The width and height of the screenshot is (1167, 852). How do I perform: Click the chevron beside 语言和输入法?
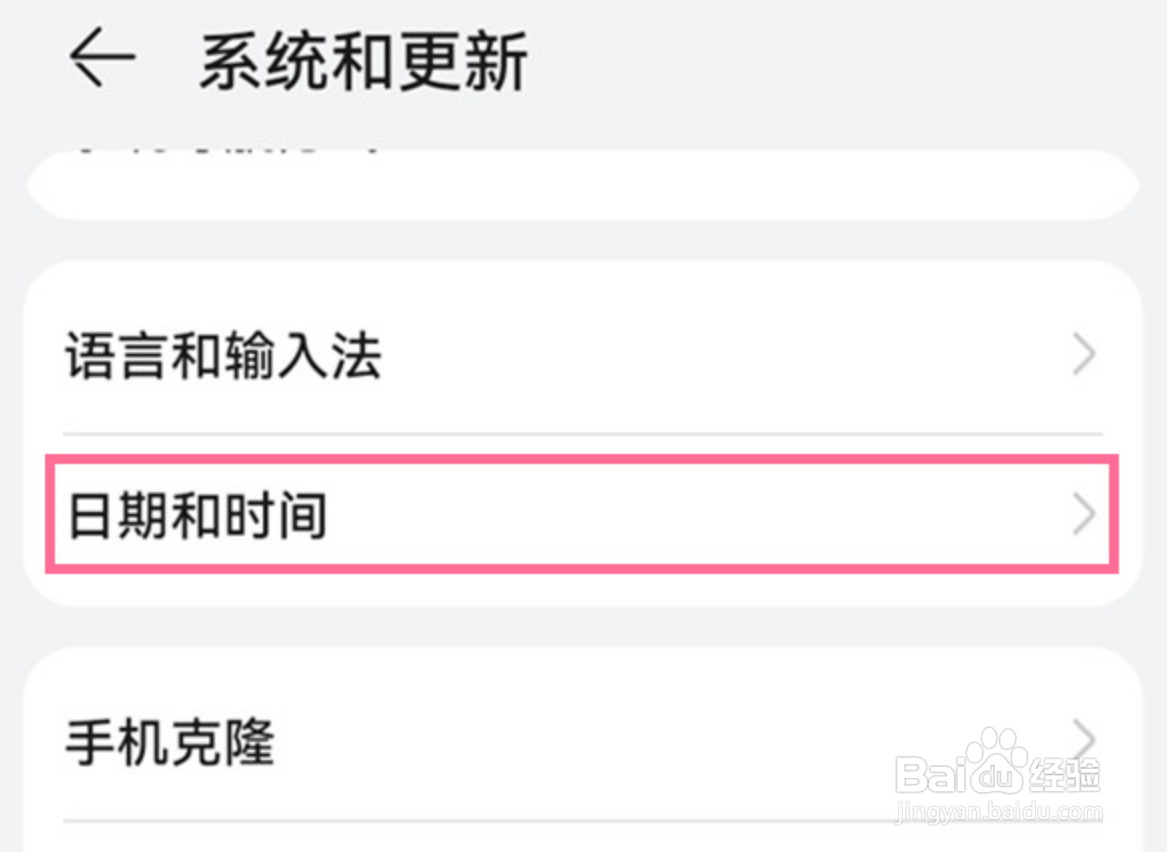[1084, 356]
